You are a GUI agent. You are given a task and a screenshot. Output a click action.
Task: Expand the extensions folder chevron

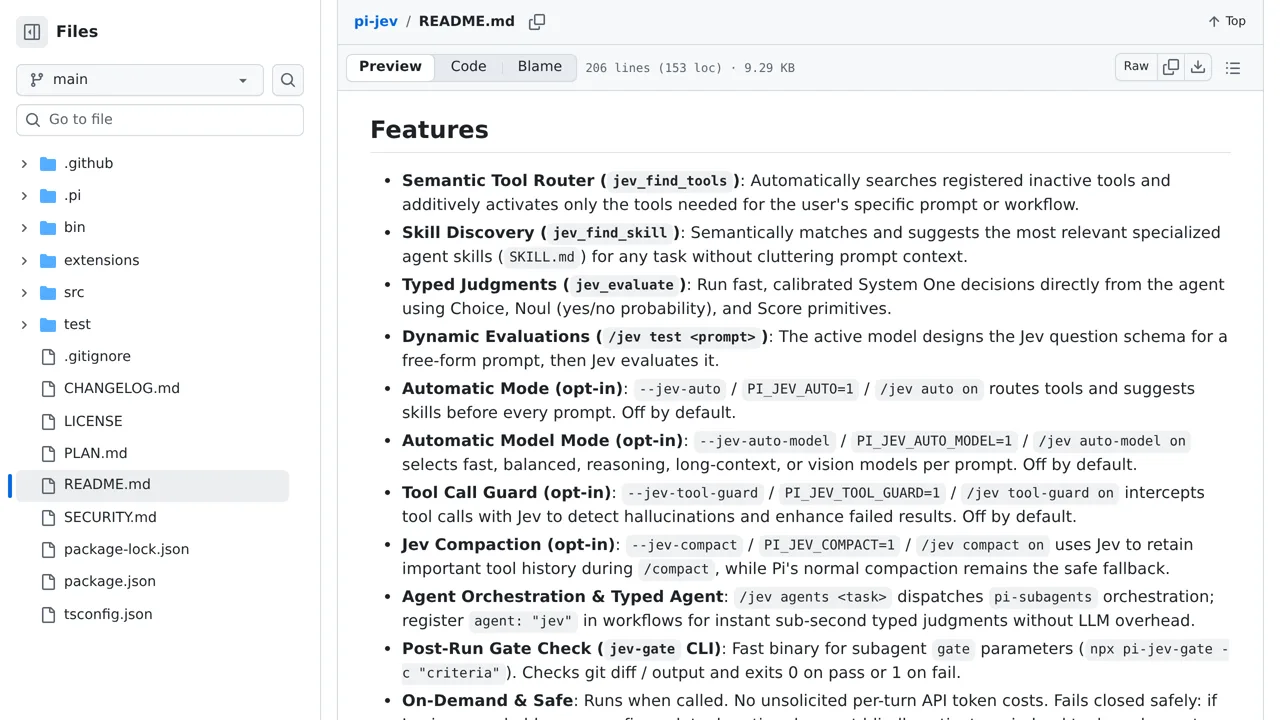(24, 260)
